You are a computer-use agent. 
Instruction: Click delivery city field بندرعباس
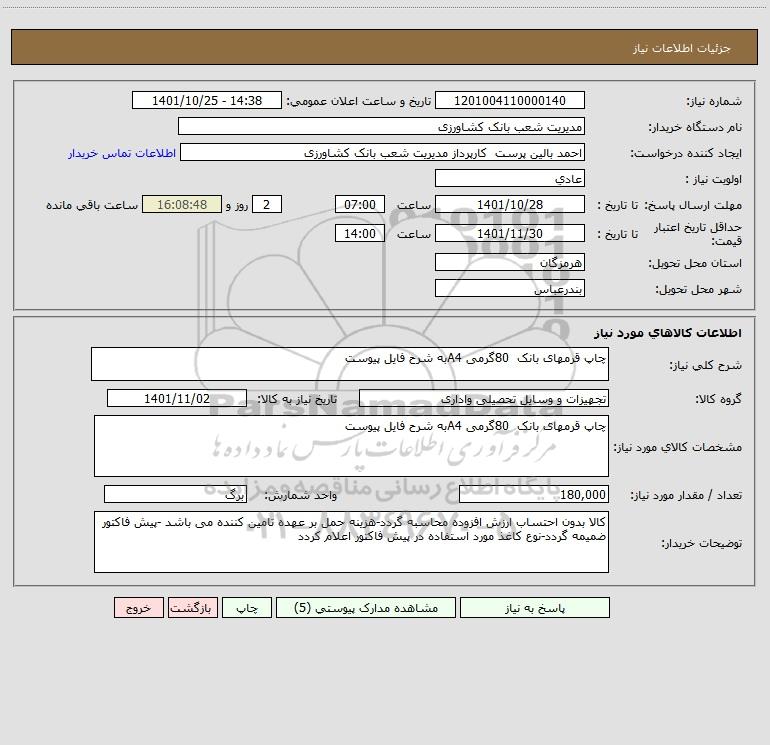coord(510,288)
